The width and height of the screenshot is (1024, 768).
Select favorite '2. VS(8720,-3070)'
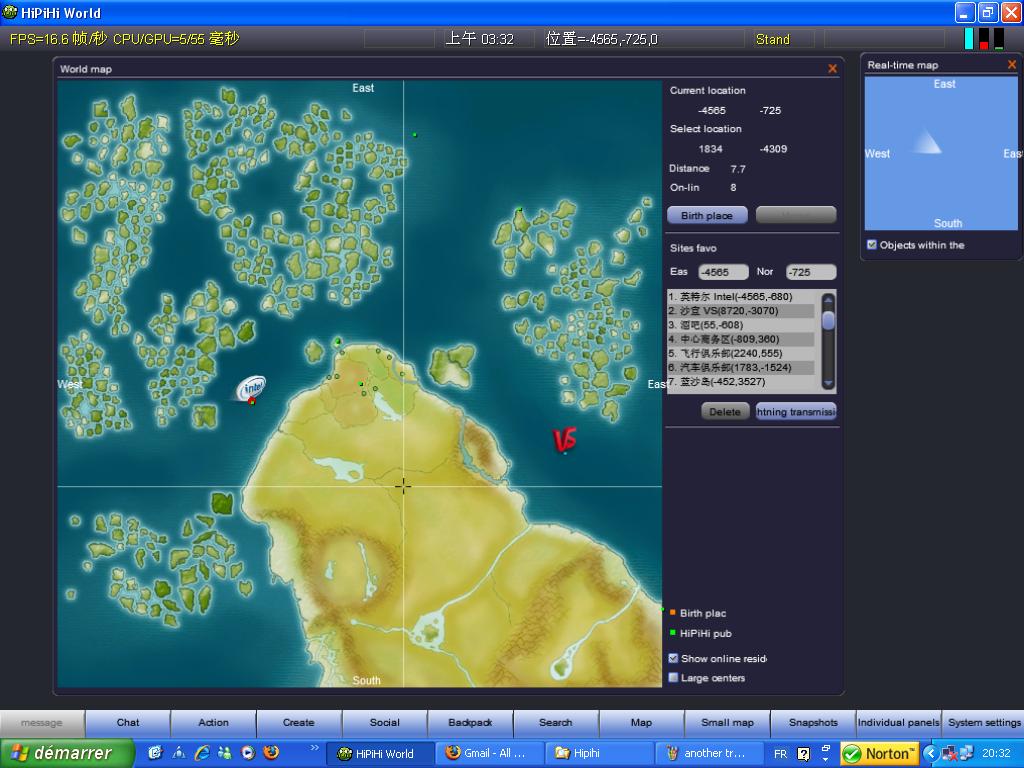pyautogui.click(x=741, y=311)
